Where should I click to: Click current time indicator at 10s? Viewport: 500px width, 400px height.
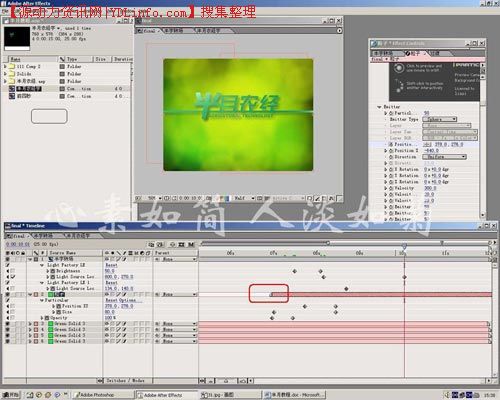tap(404, 246)
